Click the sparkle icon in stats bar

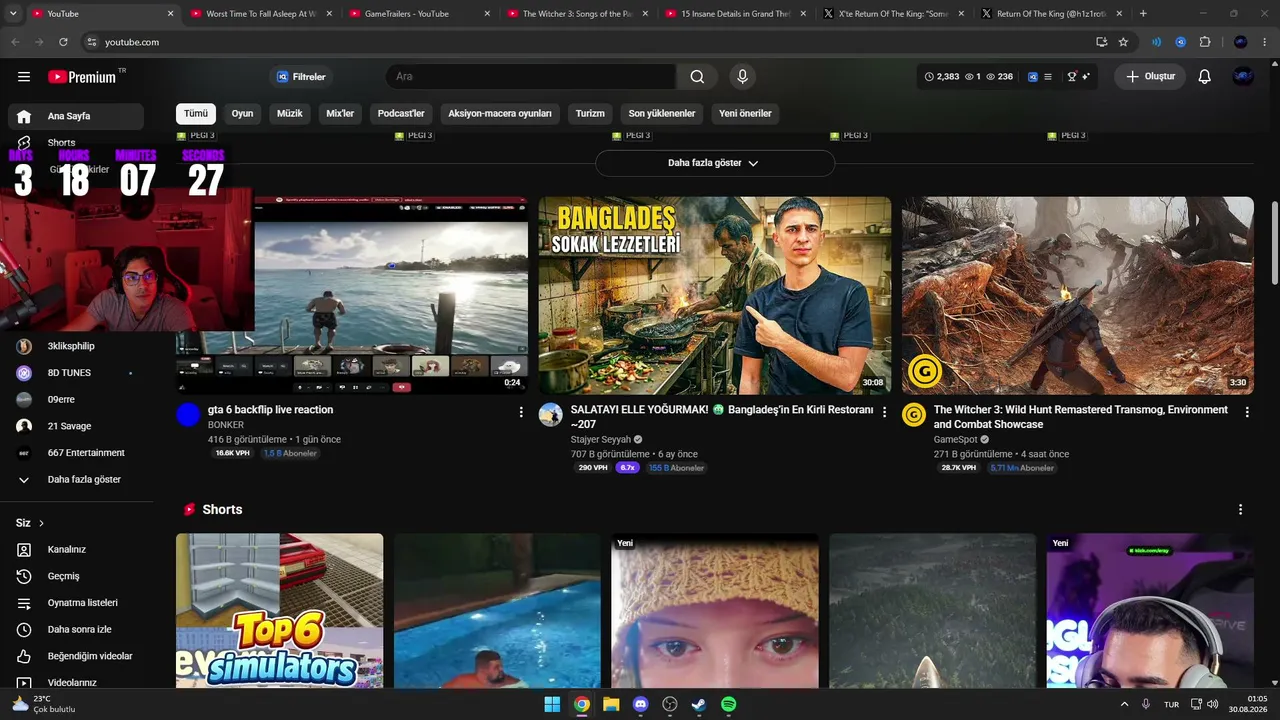coord(1086,77)
